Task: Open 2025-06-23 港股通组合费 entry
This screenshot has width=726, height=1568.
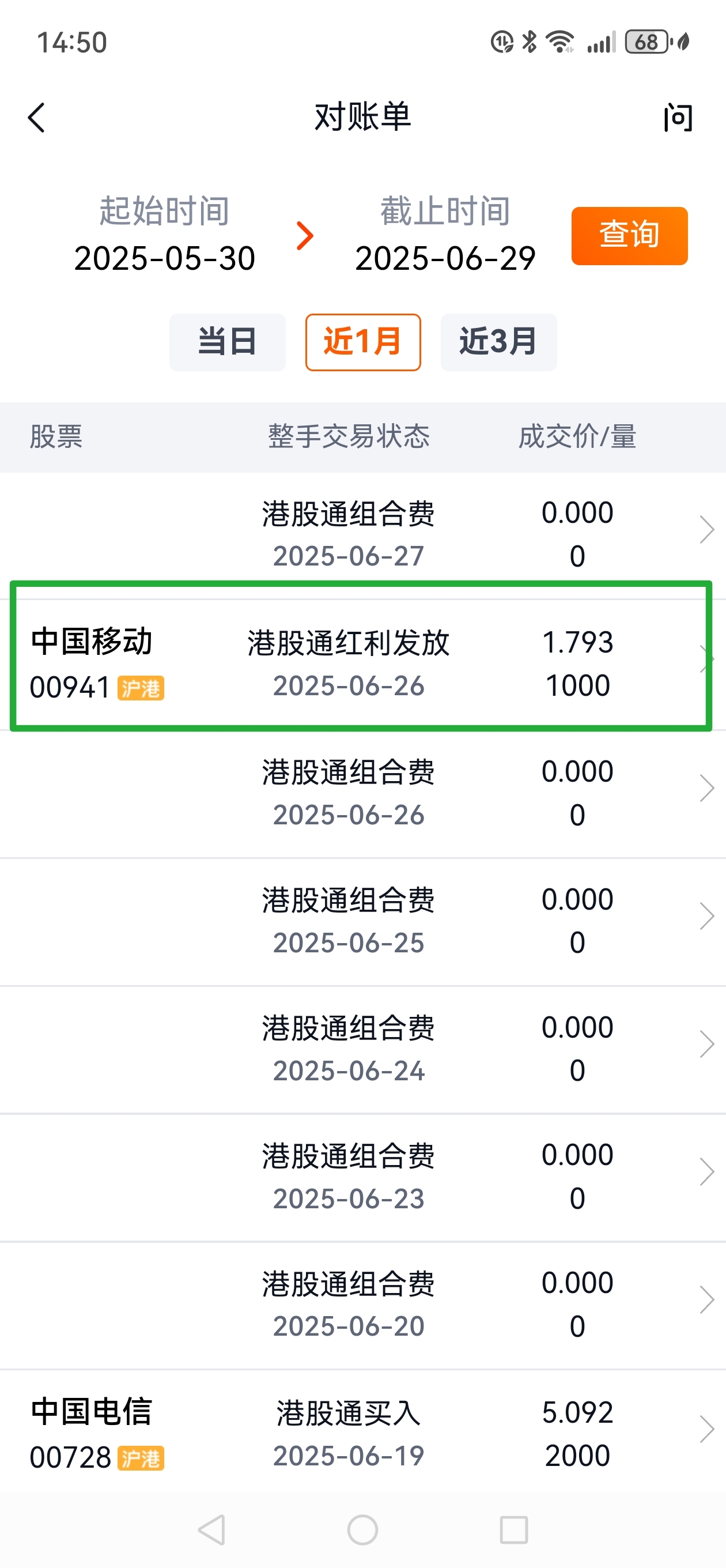Action: 362,1177
